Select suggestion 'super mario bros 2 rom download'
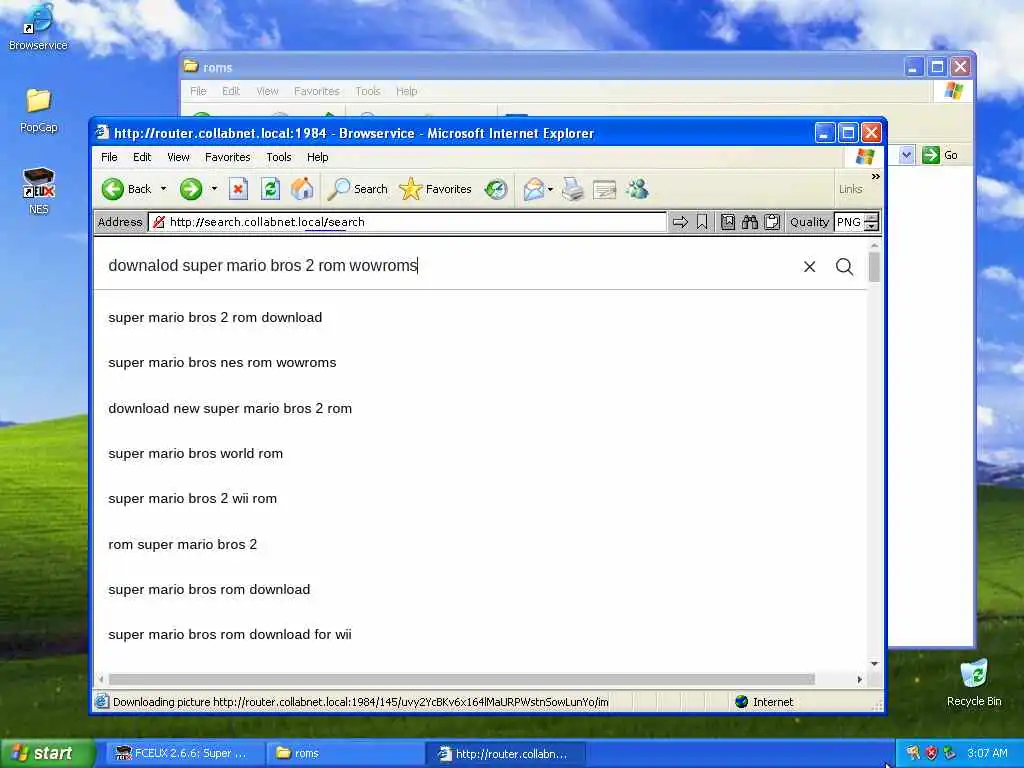 point(215,317)
